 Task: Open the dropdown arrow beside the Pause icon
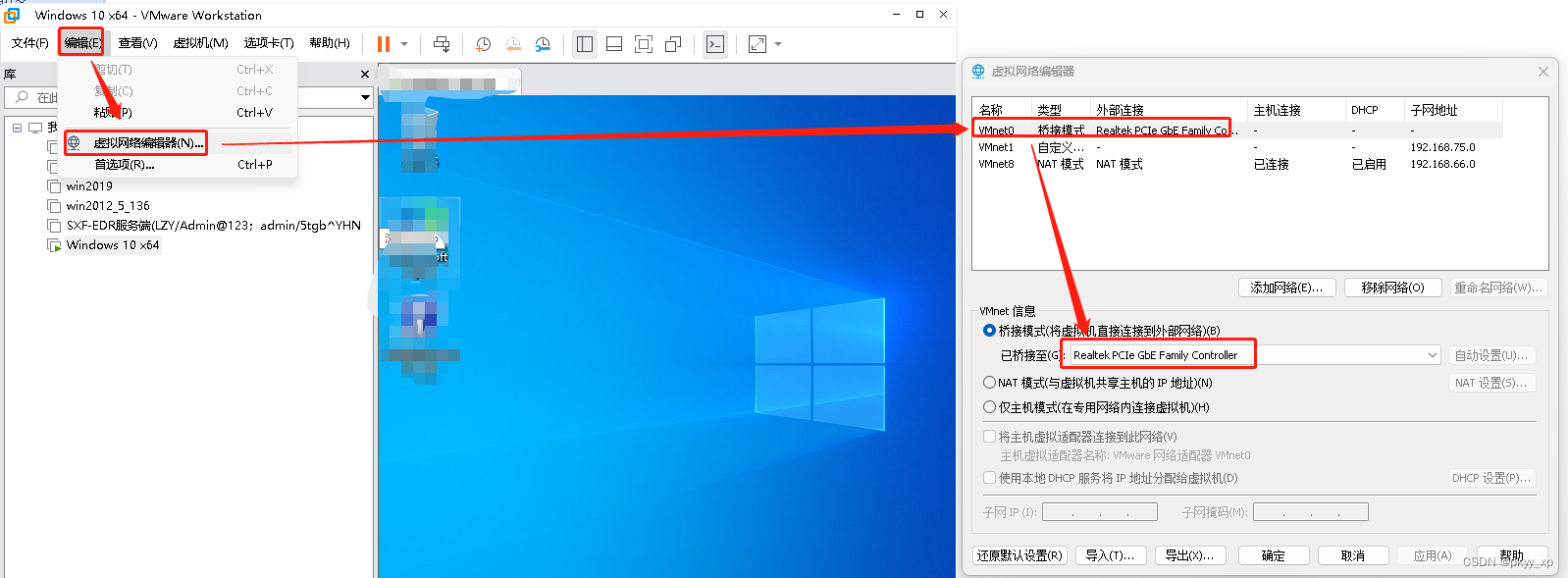point(403,44)
